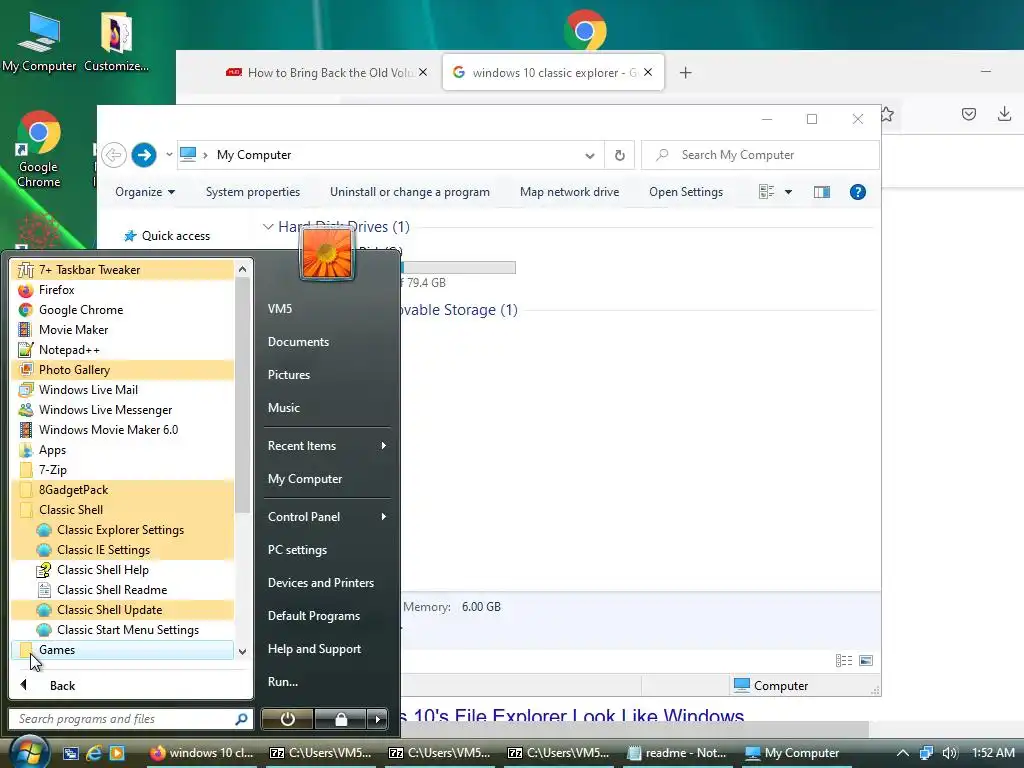
Task: Open Notepad++ from start menu
Action: tap(122, 349)
